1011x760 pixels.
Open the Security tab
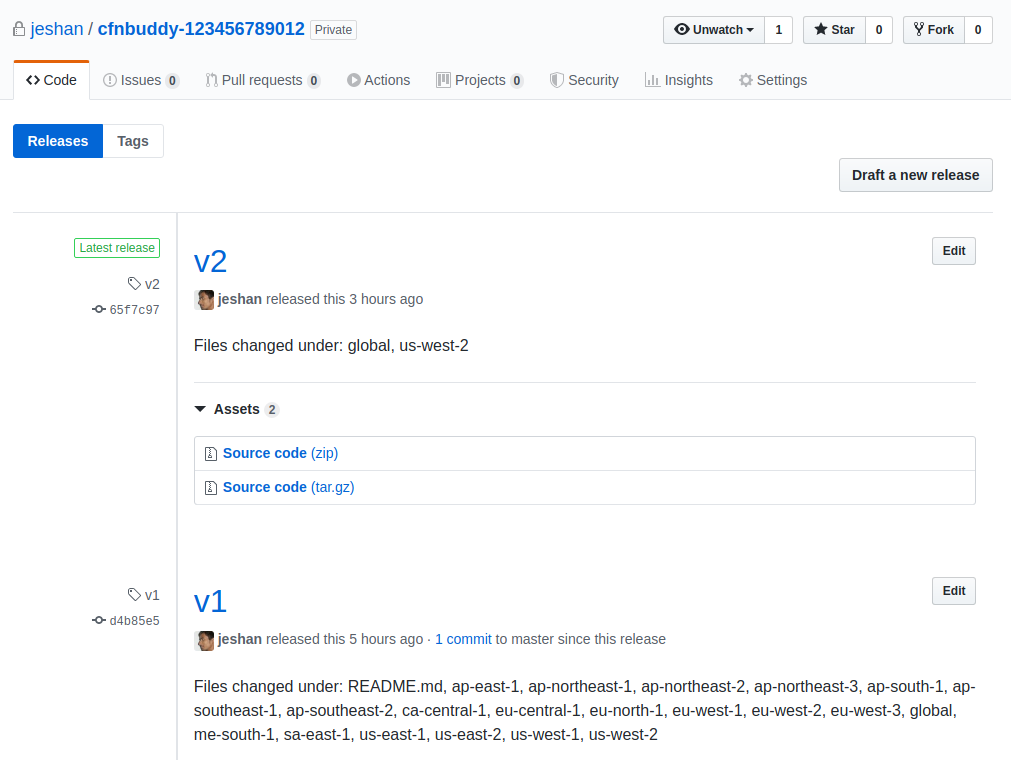(584, 80)
